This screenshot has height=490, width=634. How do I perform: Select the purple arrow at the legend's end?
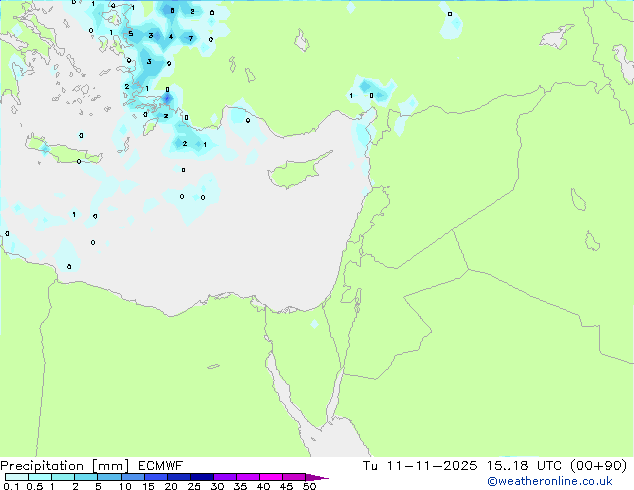[317, 478]
